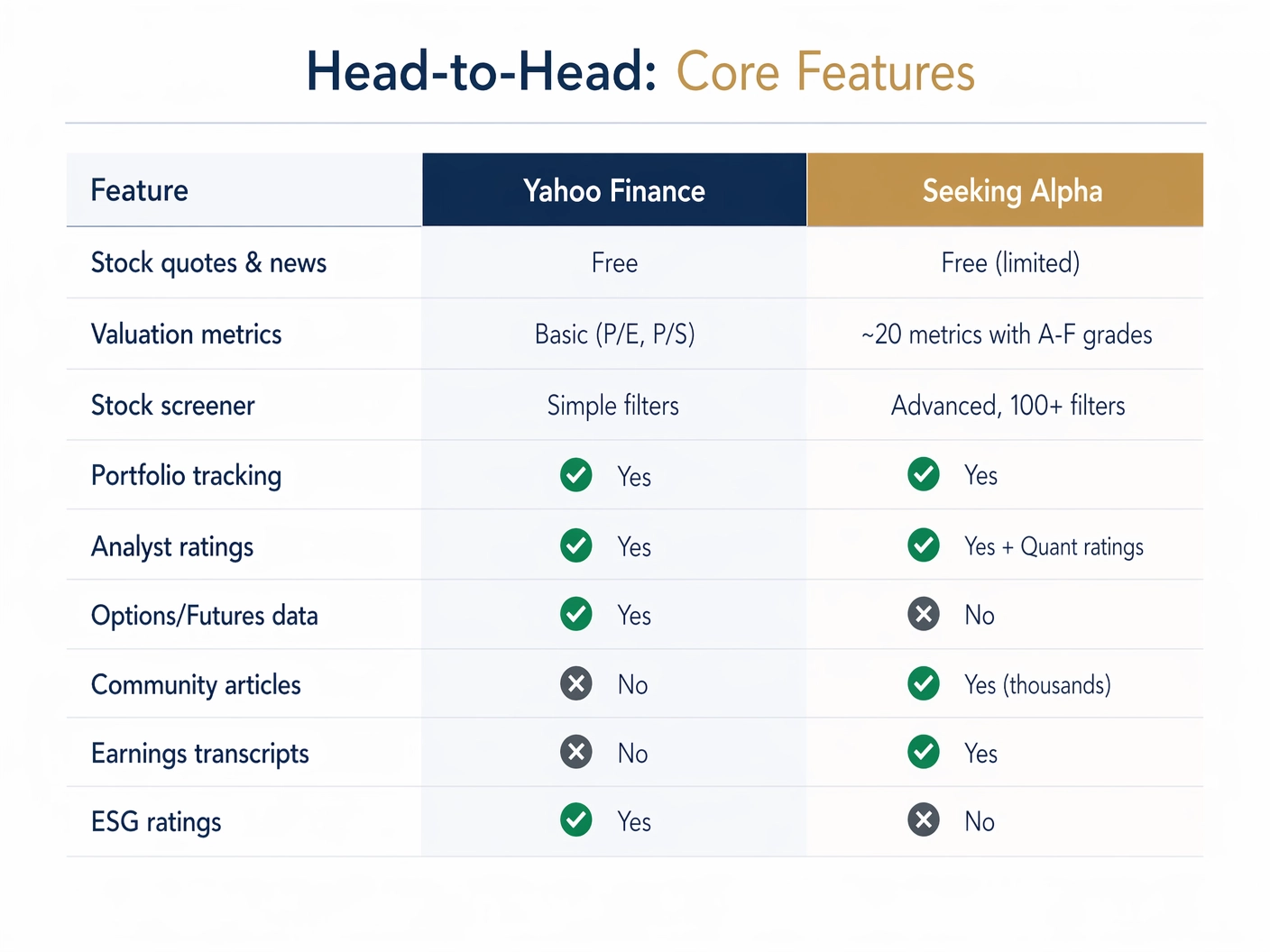
Task: Click Yahoo Finance Analyst ratings check icon
Action: coord(576,545)
